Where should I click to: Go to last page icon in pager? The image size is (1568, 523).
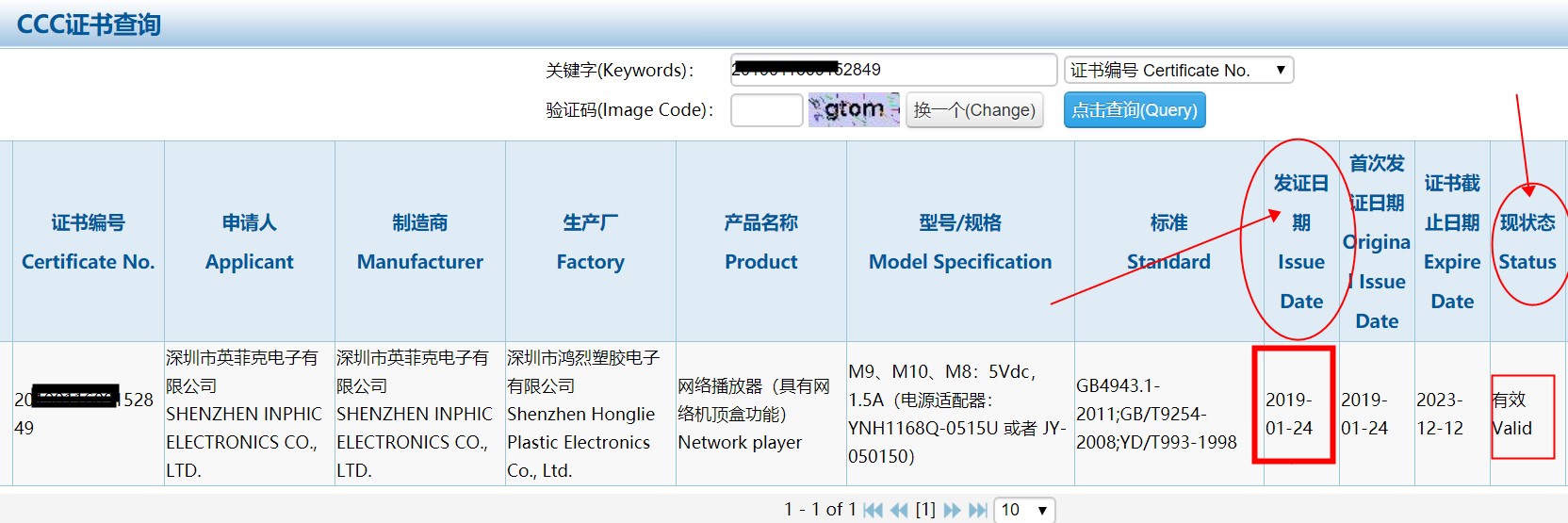[978, 510]
